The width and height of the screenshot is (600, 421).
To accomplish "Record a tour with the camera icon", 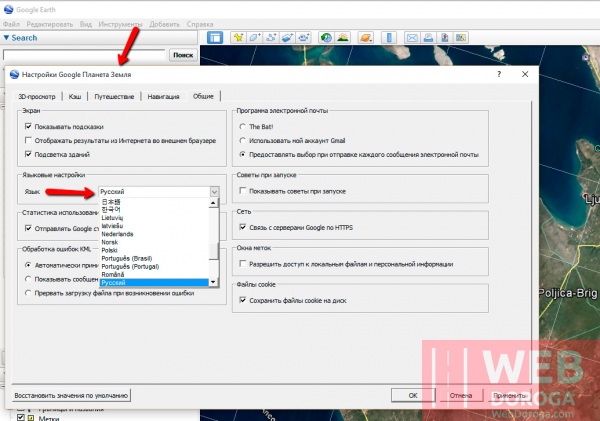I will [304, 38].
